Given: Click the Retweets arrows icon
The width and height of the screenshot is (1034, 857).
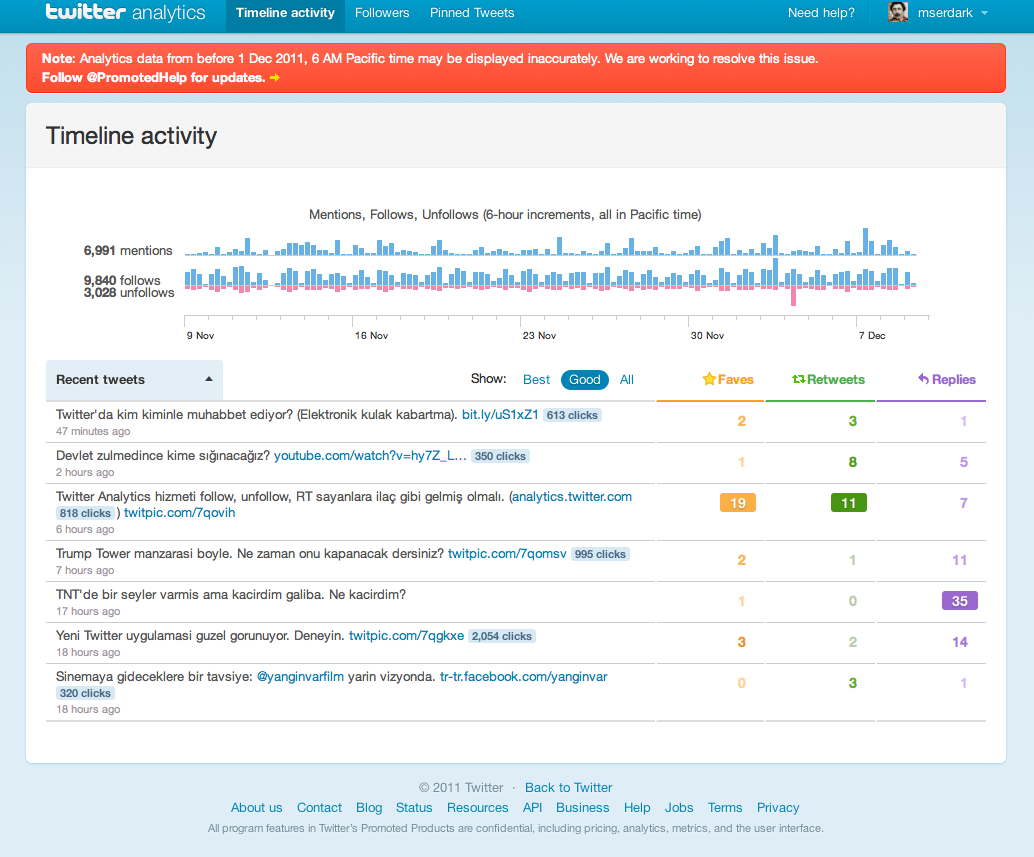Looking at the screenshot, I should [799, 379].
